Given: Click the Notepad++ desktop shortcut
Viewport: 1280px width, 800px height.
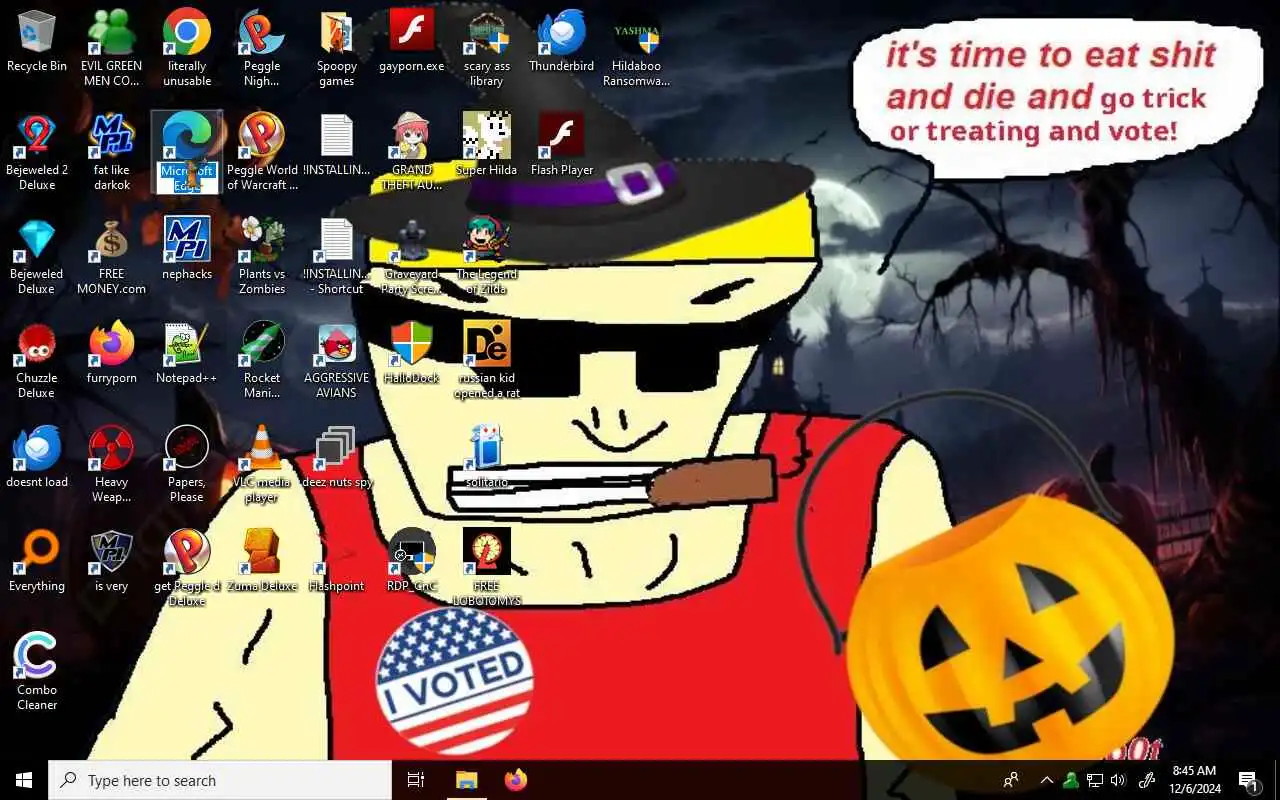Looking at the screenshot, I should point(187,354).
